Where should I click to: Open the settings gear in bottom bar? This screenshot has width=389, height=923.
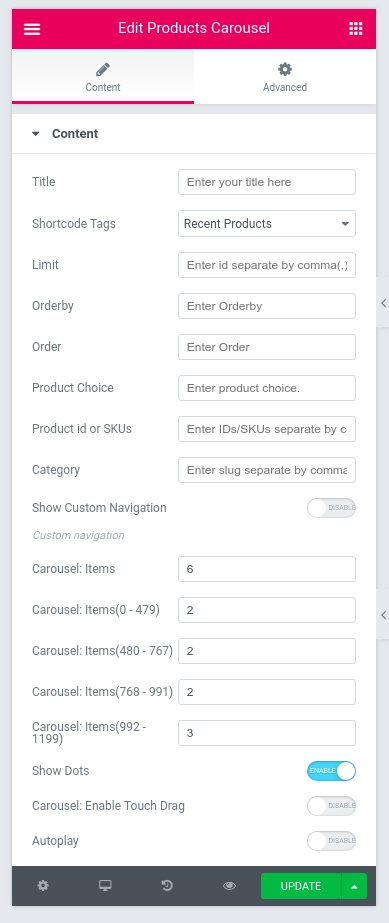click(x=43, y=885)
